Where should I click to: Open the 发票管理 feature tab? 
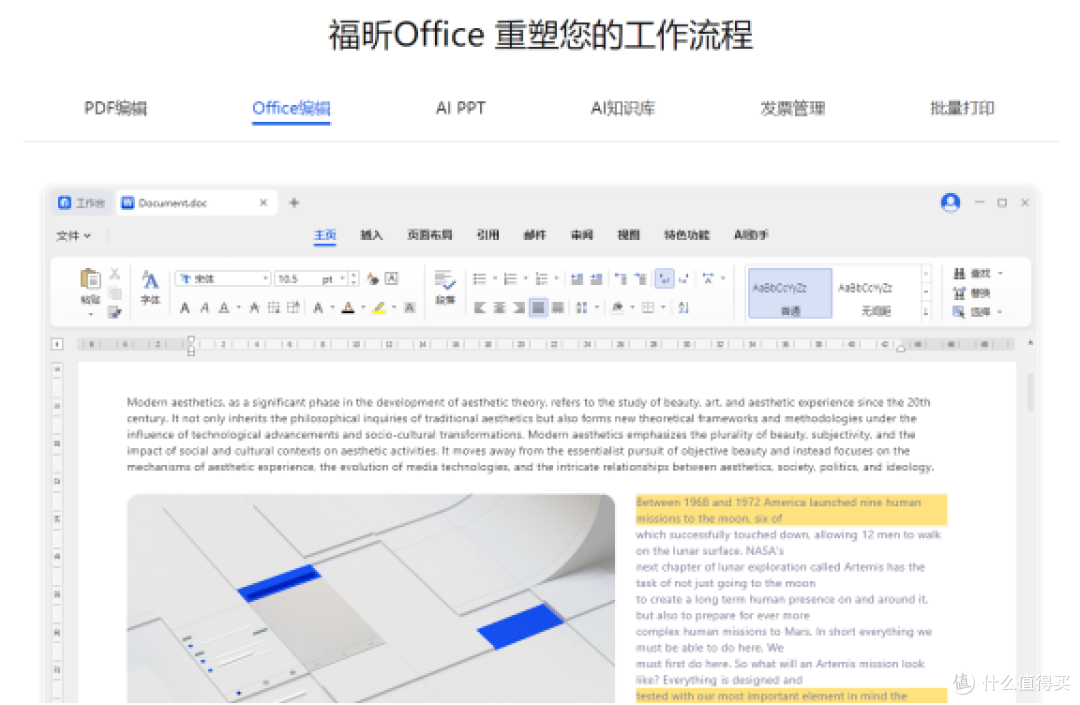[x=793, y=108]
